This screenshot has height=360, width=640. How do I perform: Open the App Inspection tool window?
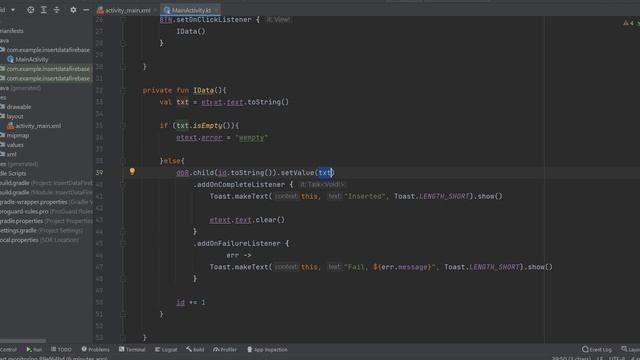(267, 349)
